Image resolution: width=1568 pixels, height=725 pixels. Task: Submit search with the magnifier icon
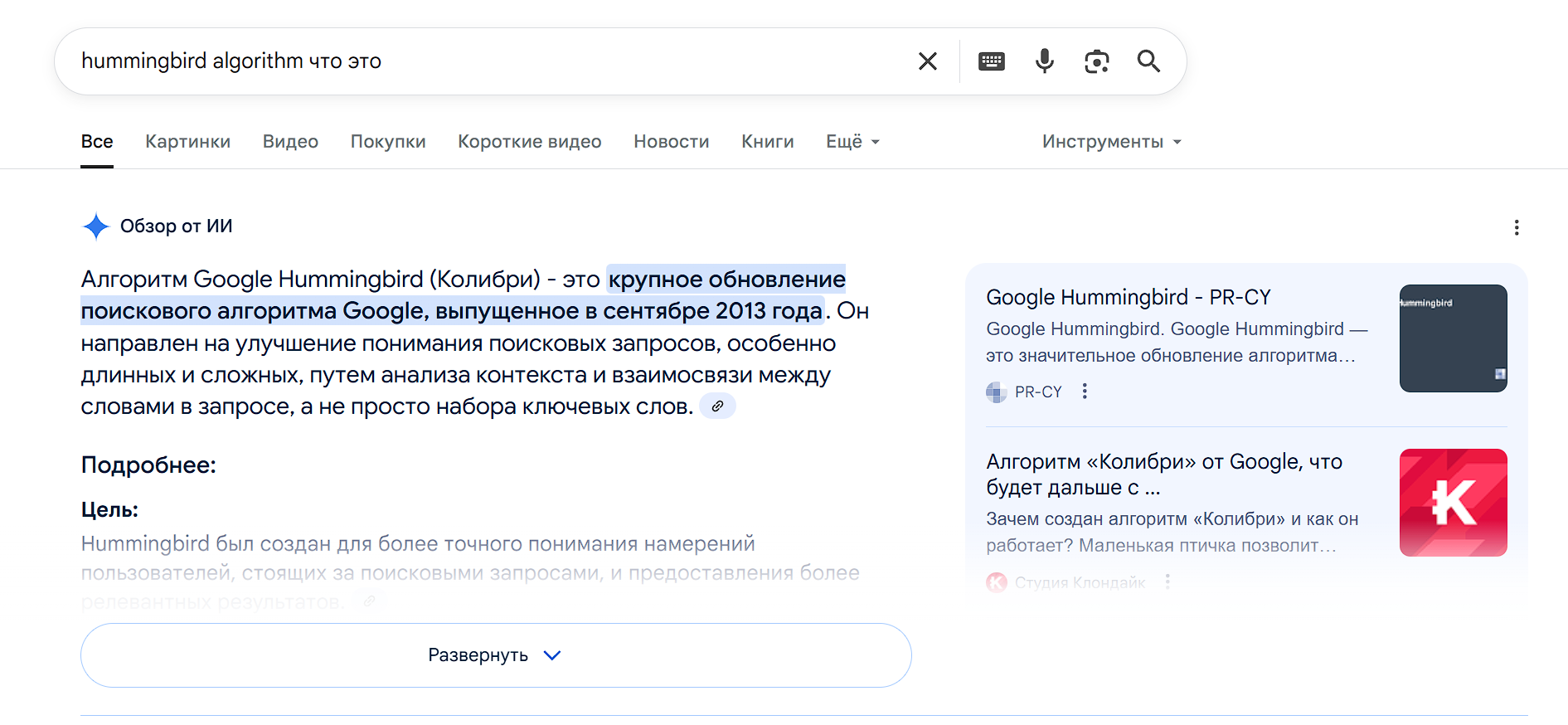1148,61
